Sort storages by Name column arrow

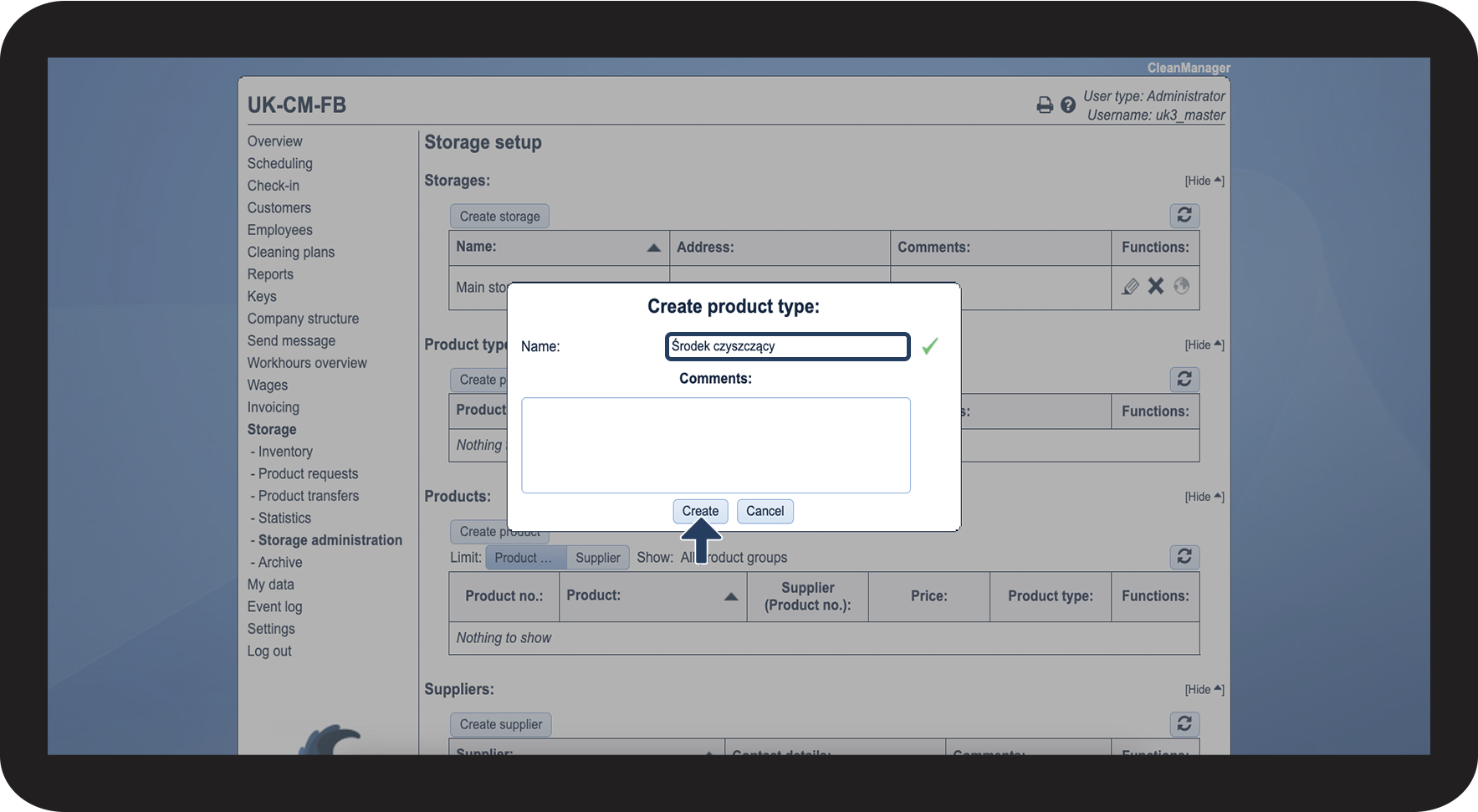[653, 248]
